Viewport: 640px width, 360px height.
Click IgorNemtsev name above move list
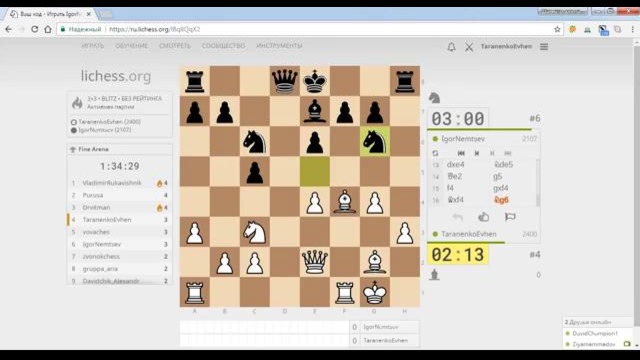coord(463,139)
